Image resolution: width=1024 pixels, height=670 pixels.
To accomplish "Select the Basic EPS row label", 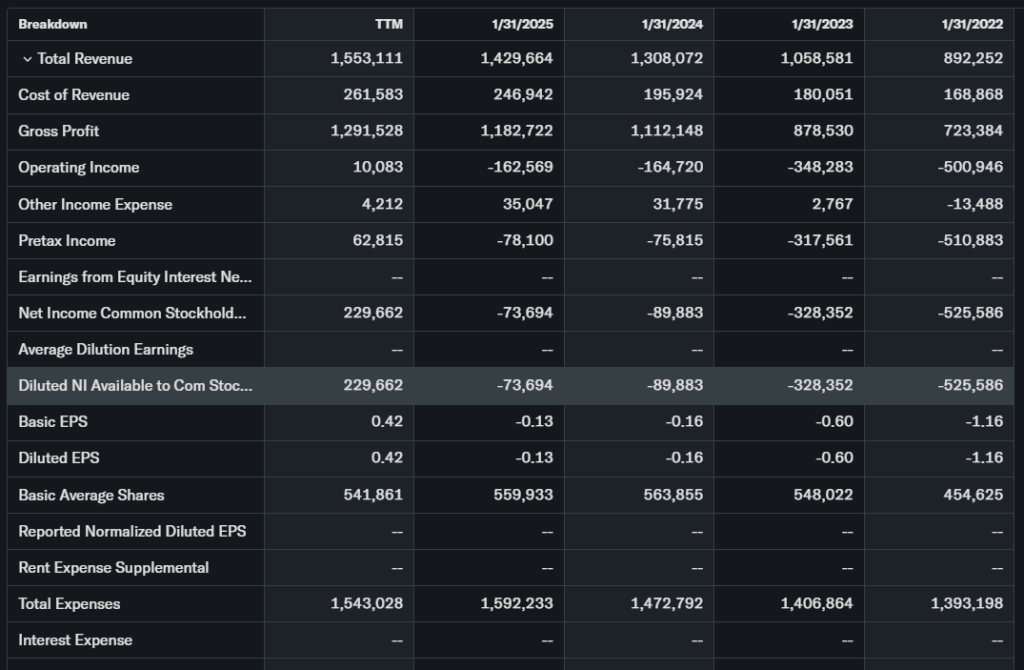I will [x=52, y=421].
